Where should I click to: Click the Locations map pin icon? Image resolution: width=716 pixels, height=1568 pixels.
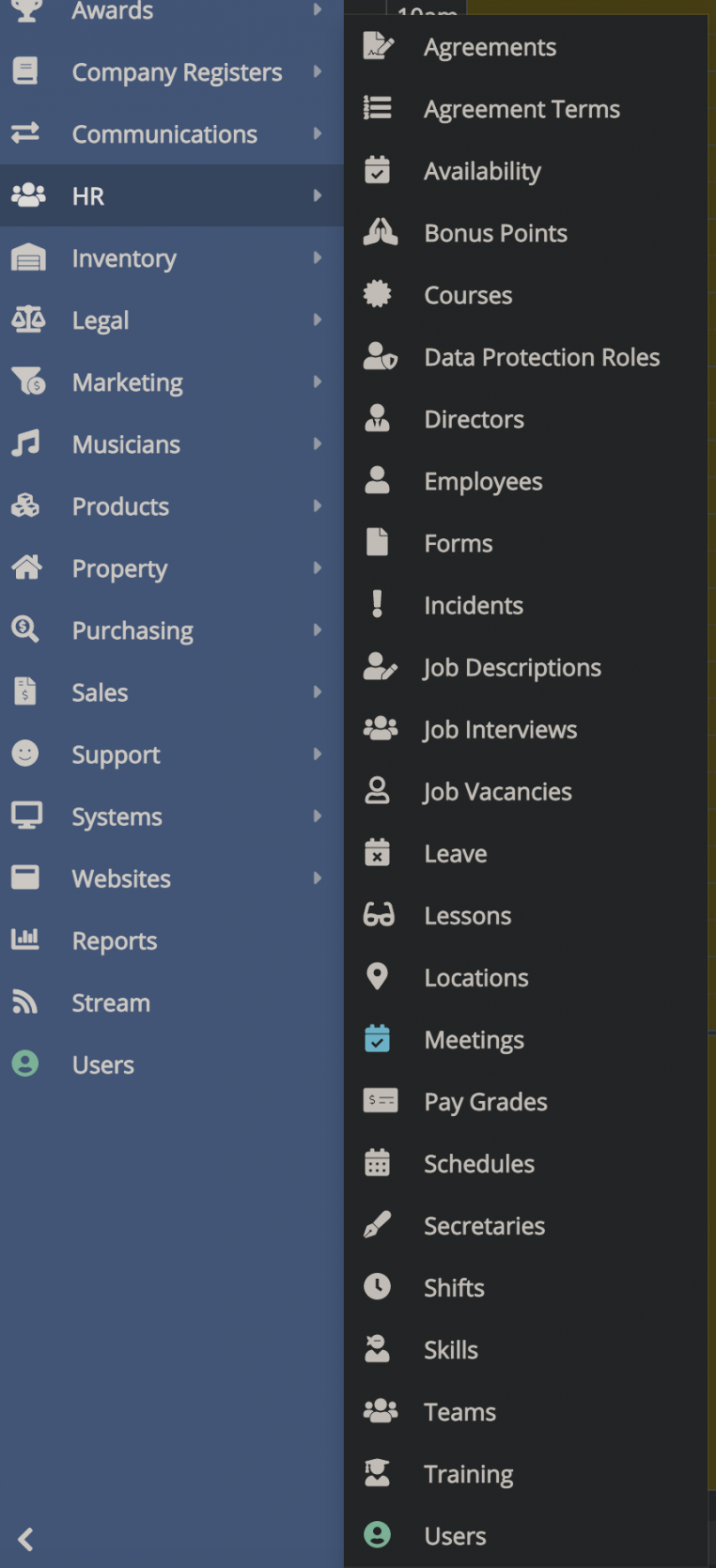377,977
